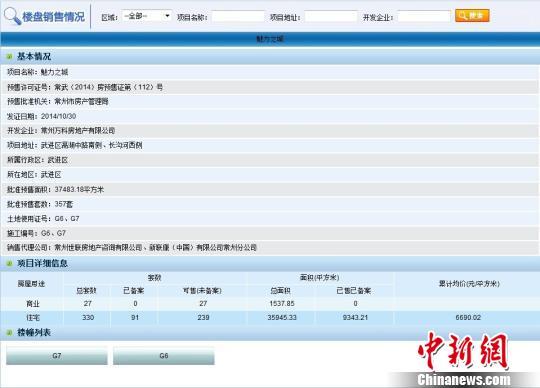540x388 pixels.
Task: Click the 房屋用途 column header
Action: click(31, 284)
